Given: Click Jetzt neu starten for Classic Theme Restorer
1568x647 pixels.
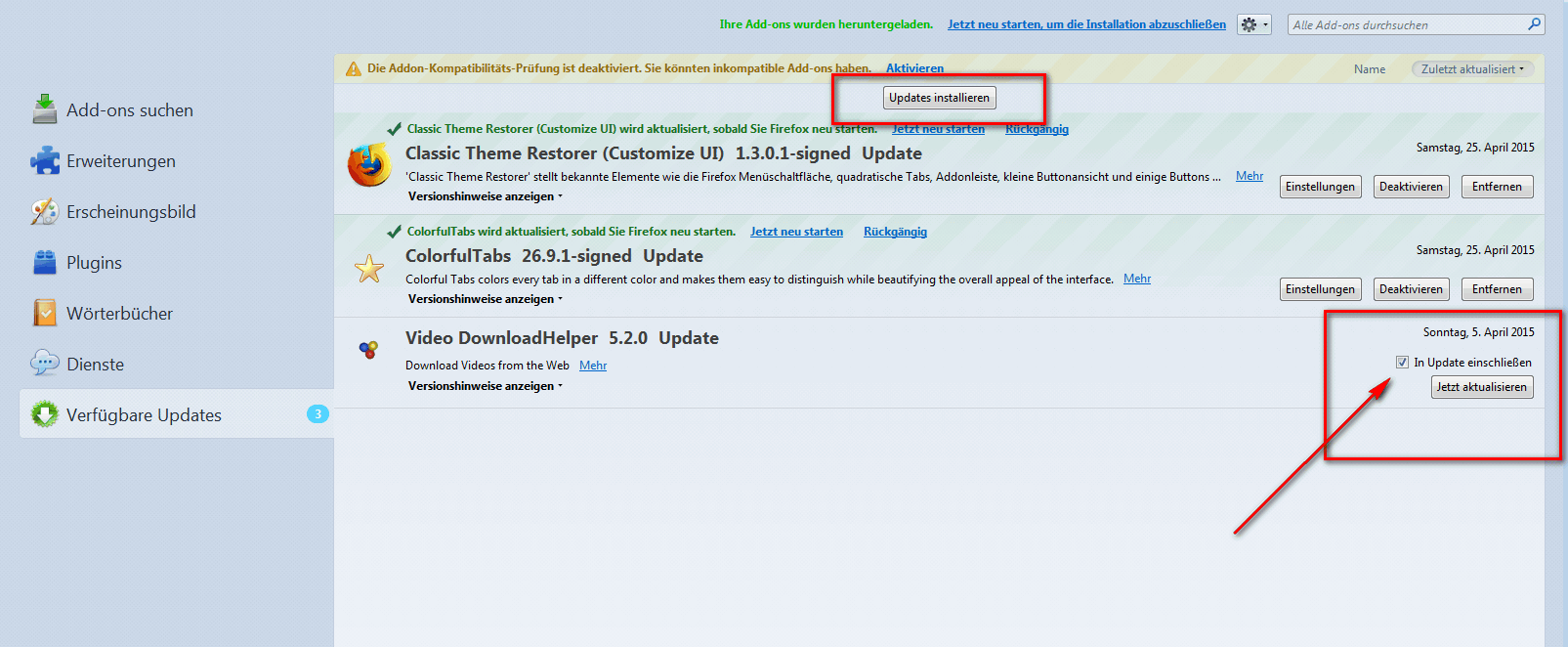Looking at the screenshot, I should tap(938, 129).
